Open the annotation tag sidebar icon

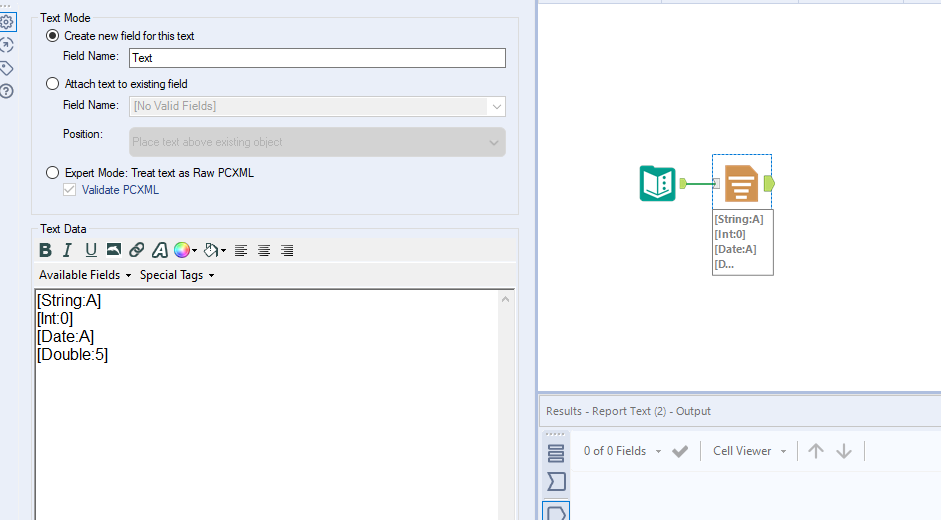point(7,68)
